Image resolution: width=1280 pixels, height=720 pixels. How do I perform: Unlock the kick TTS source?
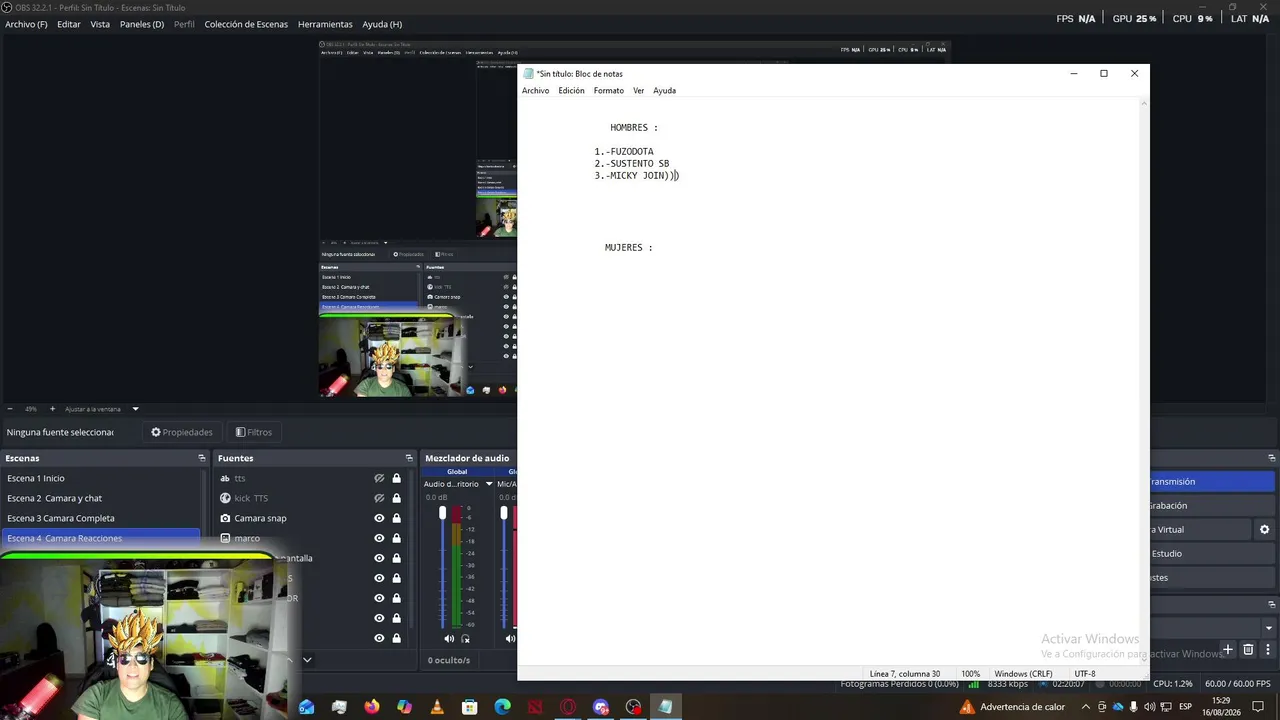(x=396, y=498)
